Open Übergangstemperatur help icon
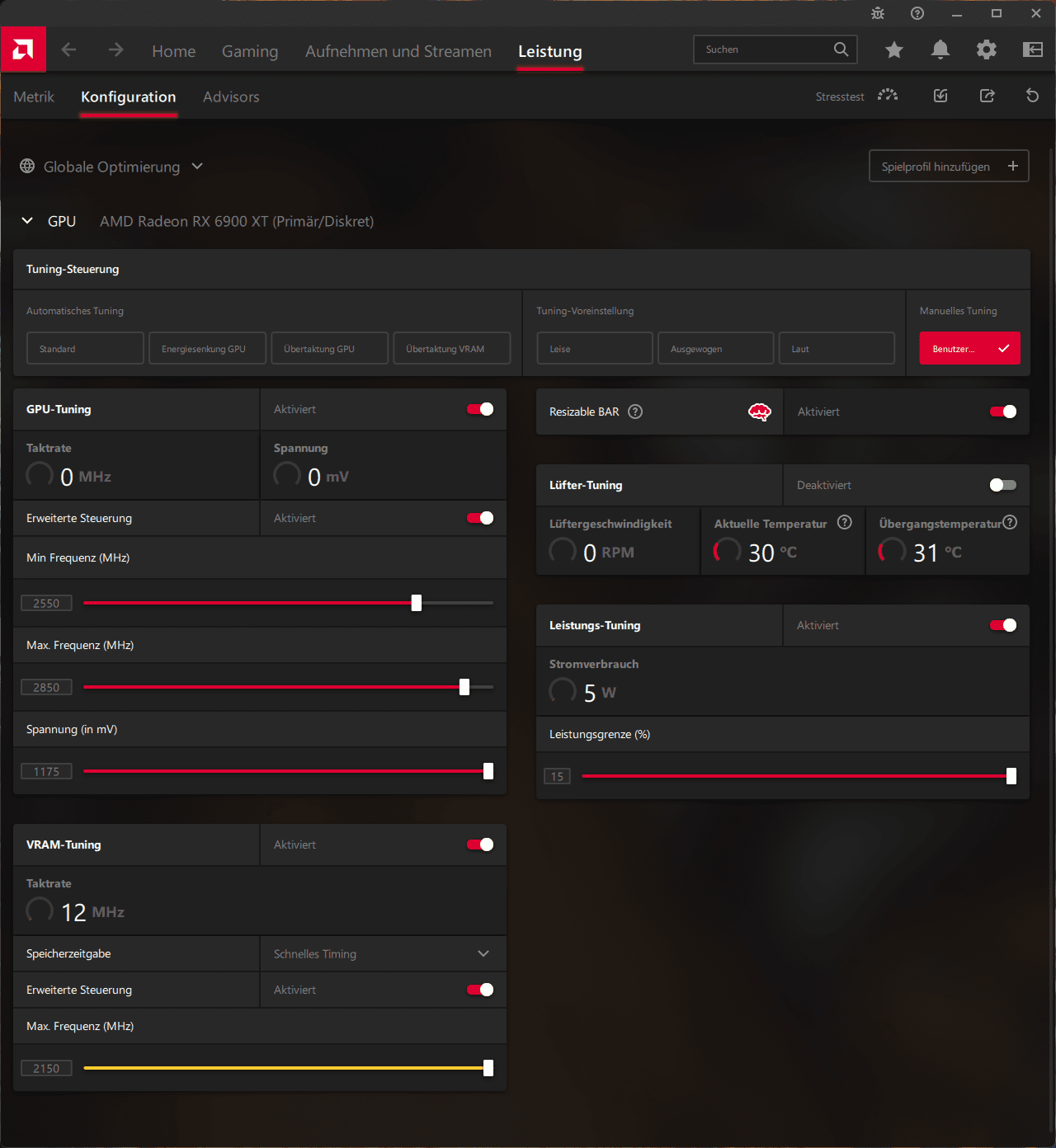The image size is (1056, 1148). (x=1010, y=522)
